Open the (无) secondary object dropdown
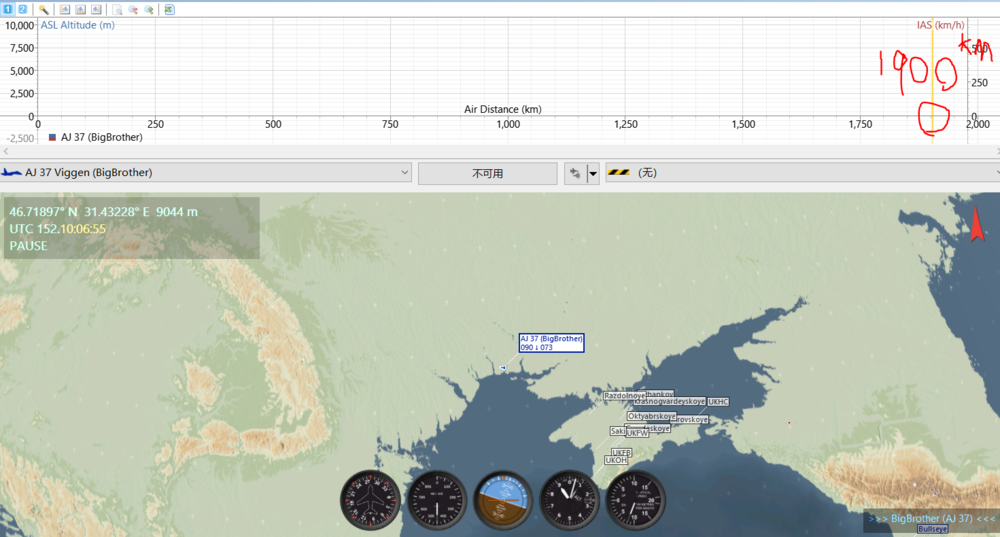This screenshot has width=1000, height=537. tap(802, 173)
